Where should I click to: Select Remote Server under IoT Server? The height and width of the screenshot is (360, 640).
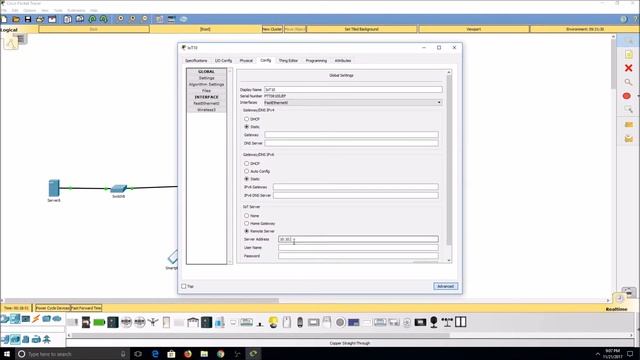point(247,231)
